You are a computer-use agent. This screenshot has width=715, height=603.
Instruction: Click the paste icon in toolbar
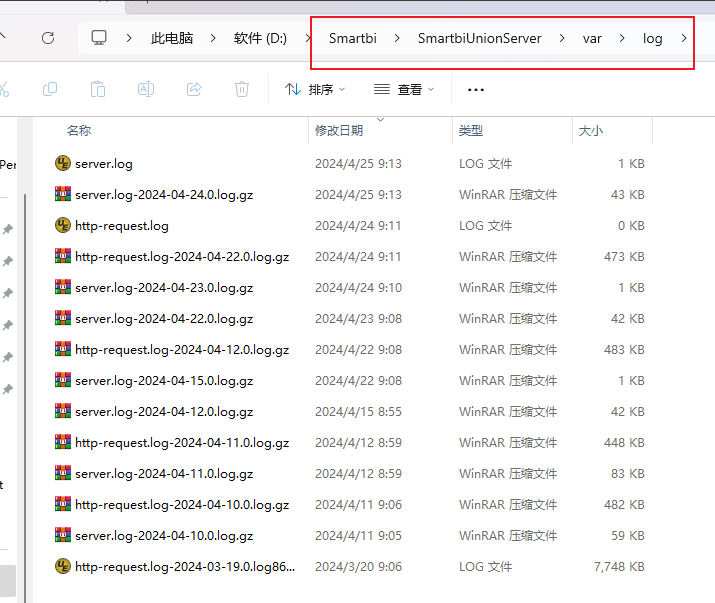98,89
